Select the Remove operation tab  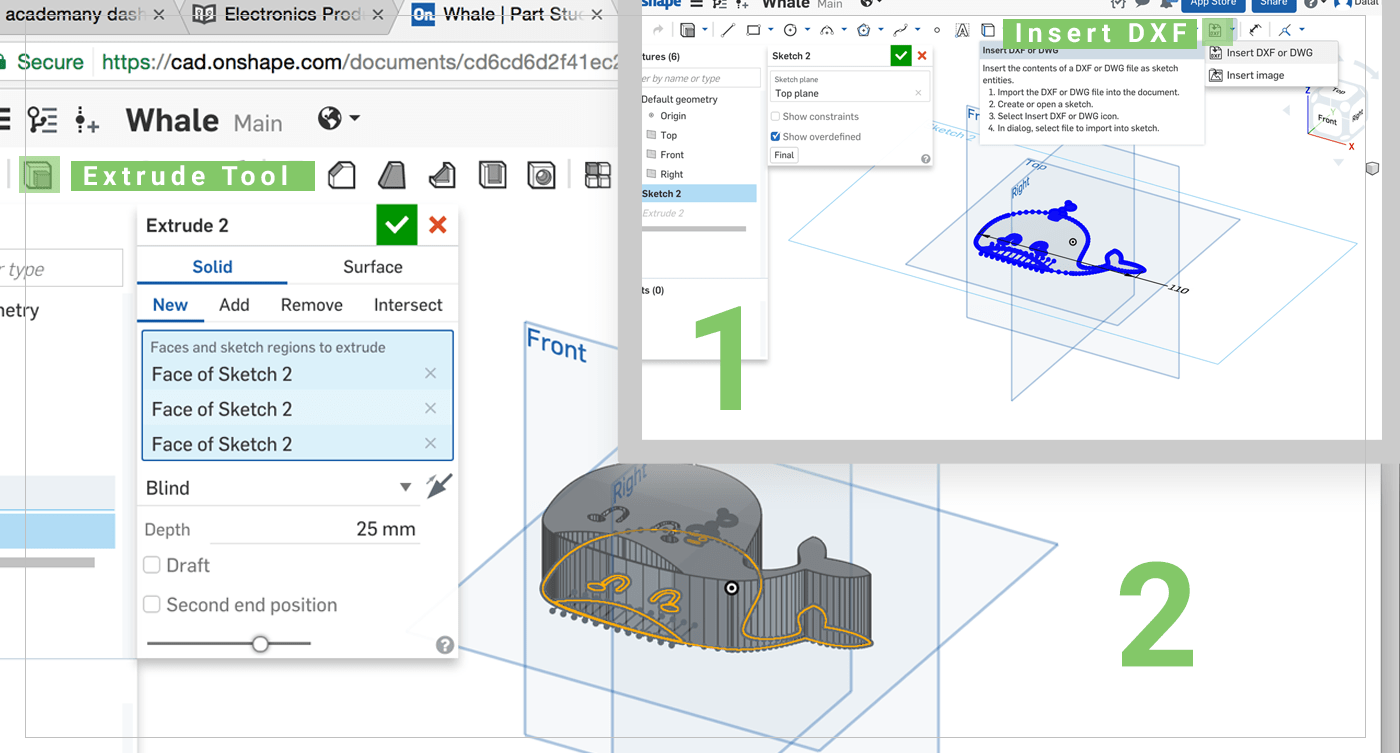(x=312, y=305)
